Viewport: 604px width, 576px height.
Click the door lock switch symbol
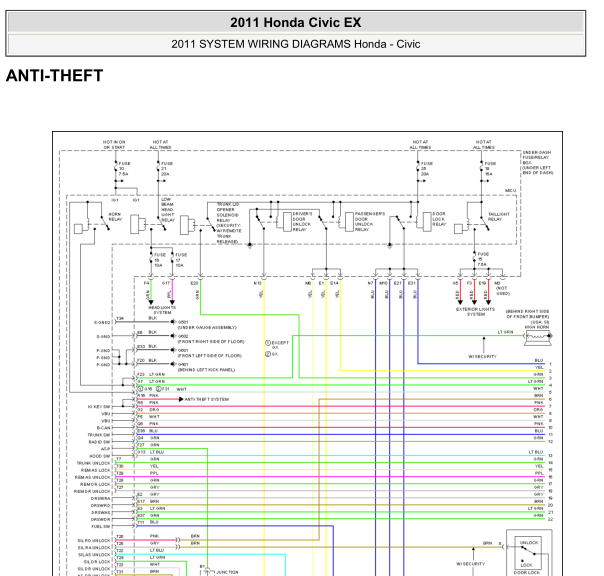(528, 553)
